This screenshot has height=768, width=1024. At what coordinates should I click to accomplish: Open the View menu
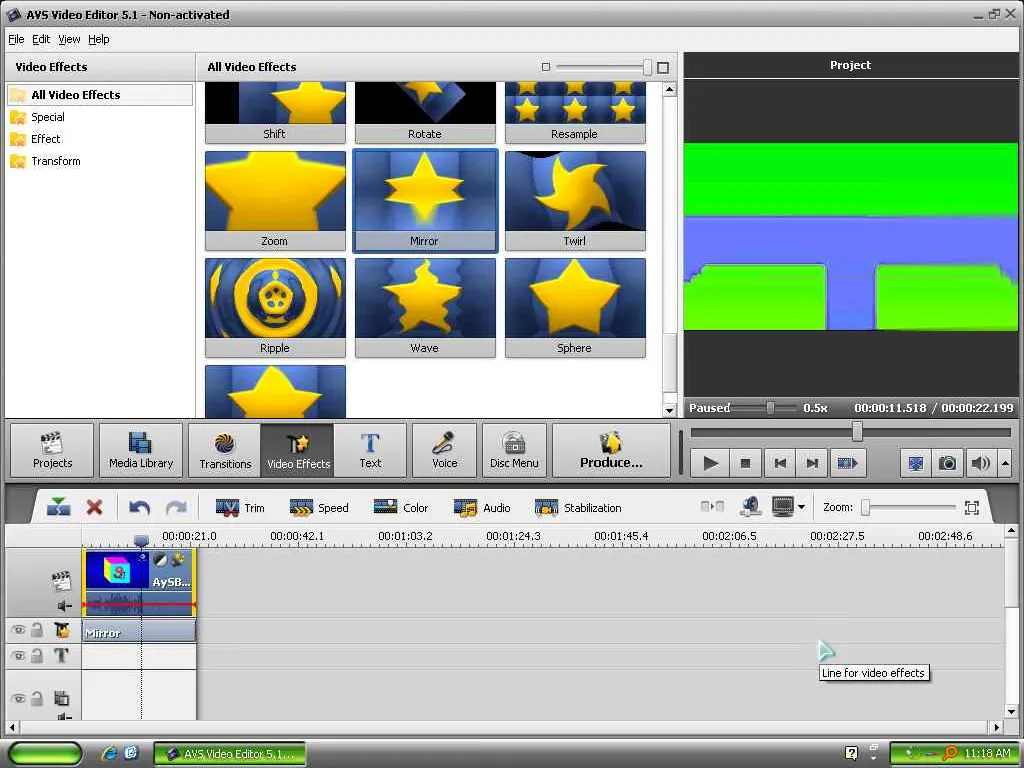(x=69, y=39)
